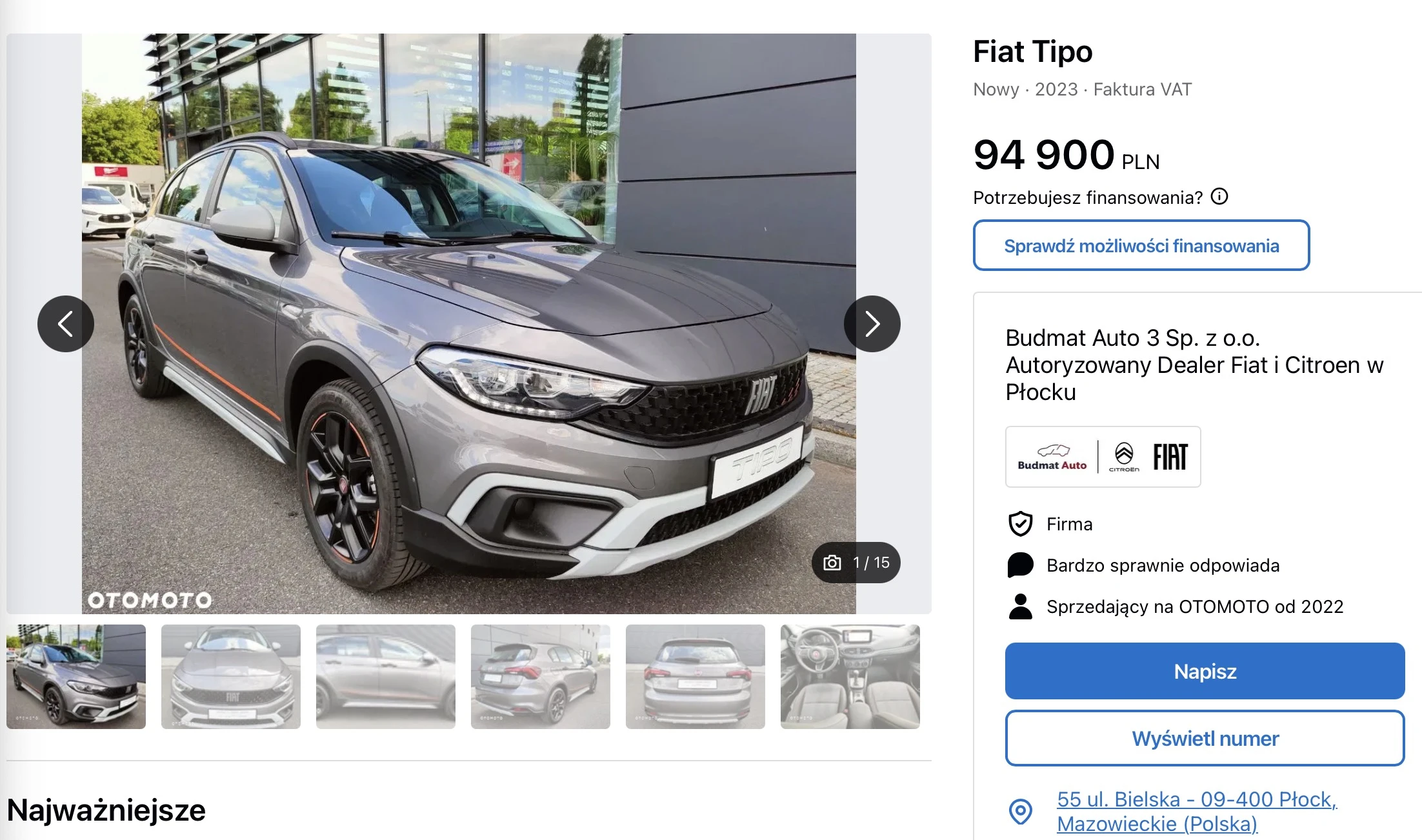This screenshot has height=840, width=1422.
Task: Select the thumbnail showing the car's front
Action: (x=231, y=677)
